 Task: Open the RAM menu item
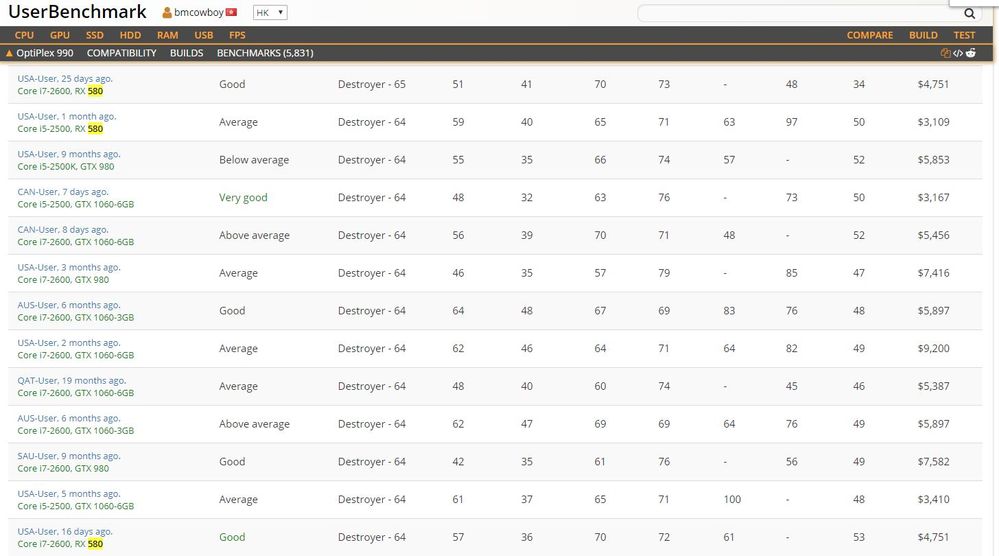point(168,35)
